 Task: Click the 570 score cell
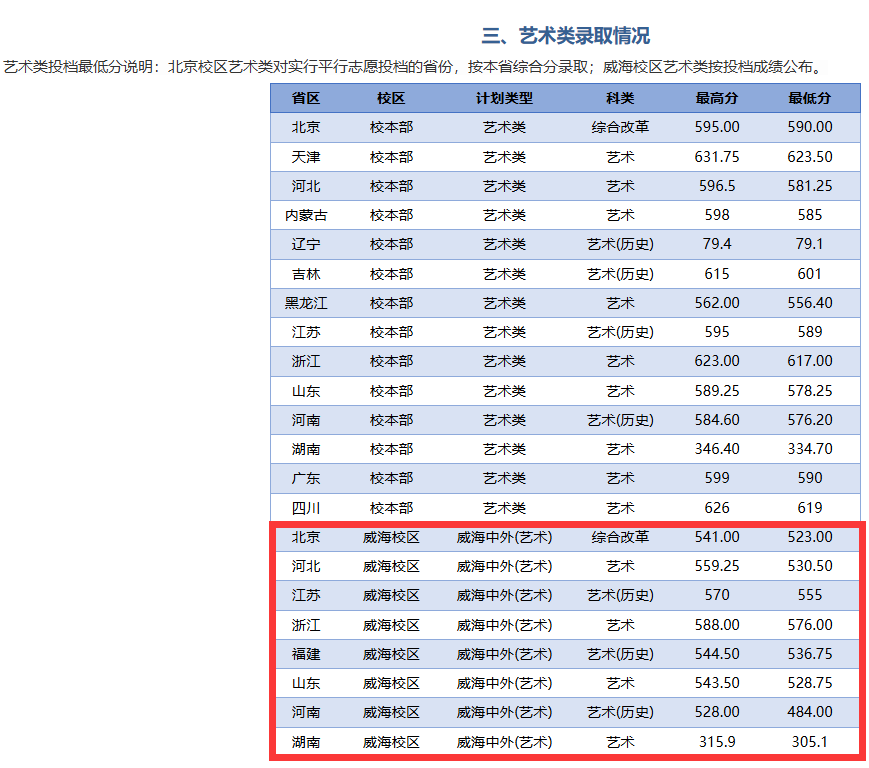click(x=717, y=595)
